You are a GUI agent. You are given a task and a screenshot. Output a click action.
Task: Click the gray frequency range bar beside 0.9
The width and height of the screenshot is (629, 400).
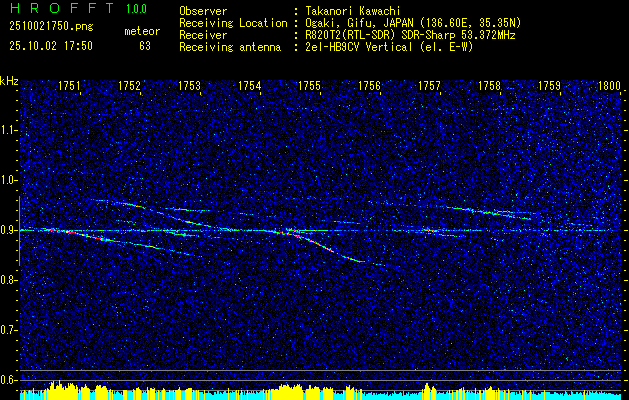click(x=19, y=231)
